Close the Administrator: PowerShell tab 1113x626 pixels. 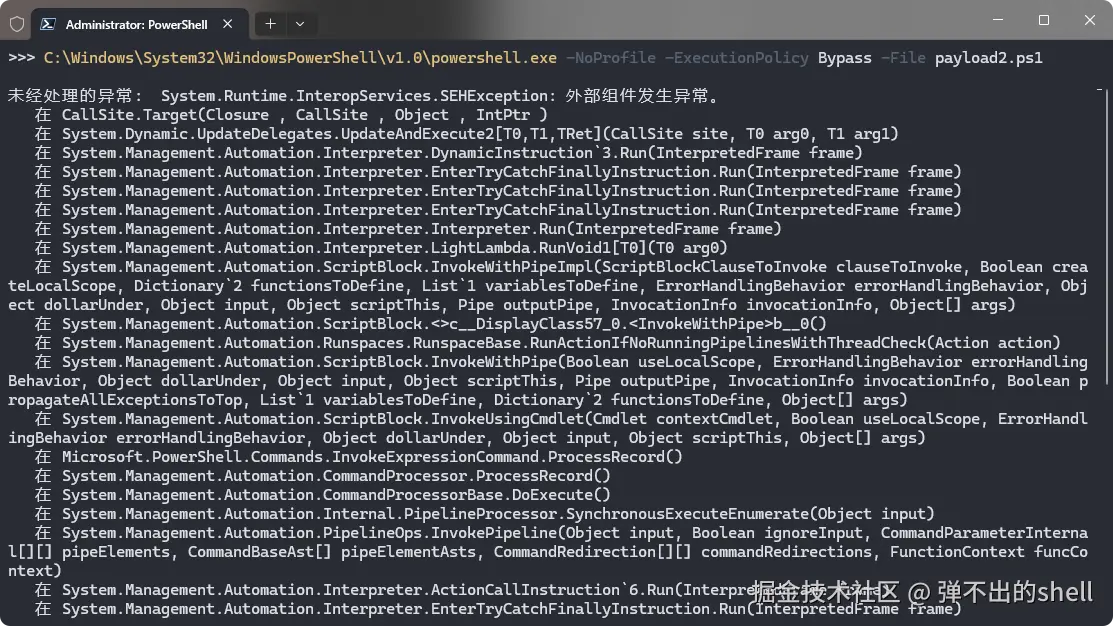point(227,24)
